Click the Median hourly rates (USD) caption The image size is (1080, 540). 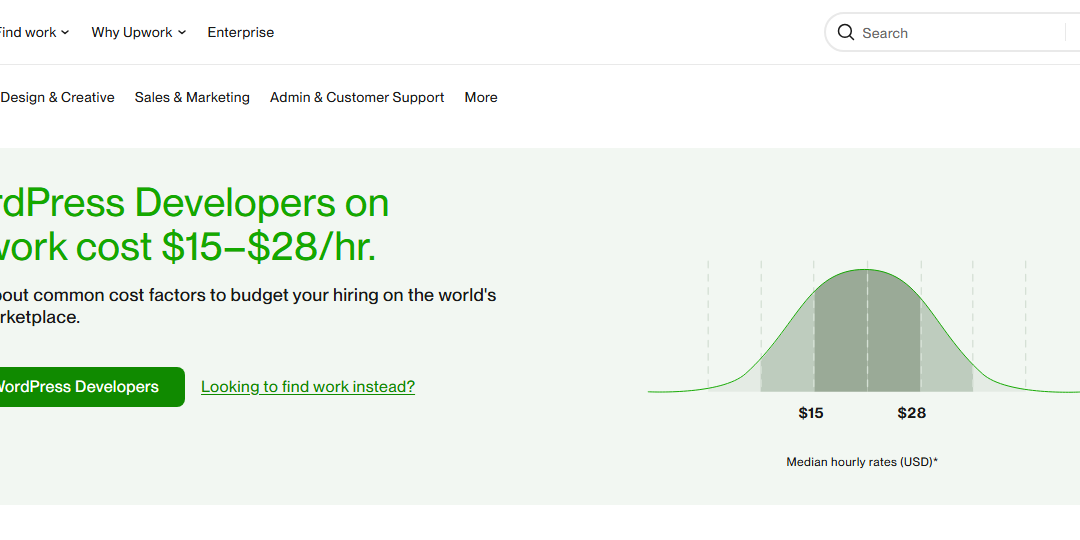[862, 462]
